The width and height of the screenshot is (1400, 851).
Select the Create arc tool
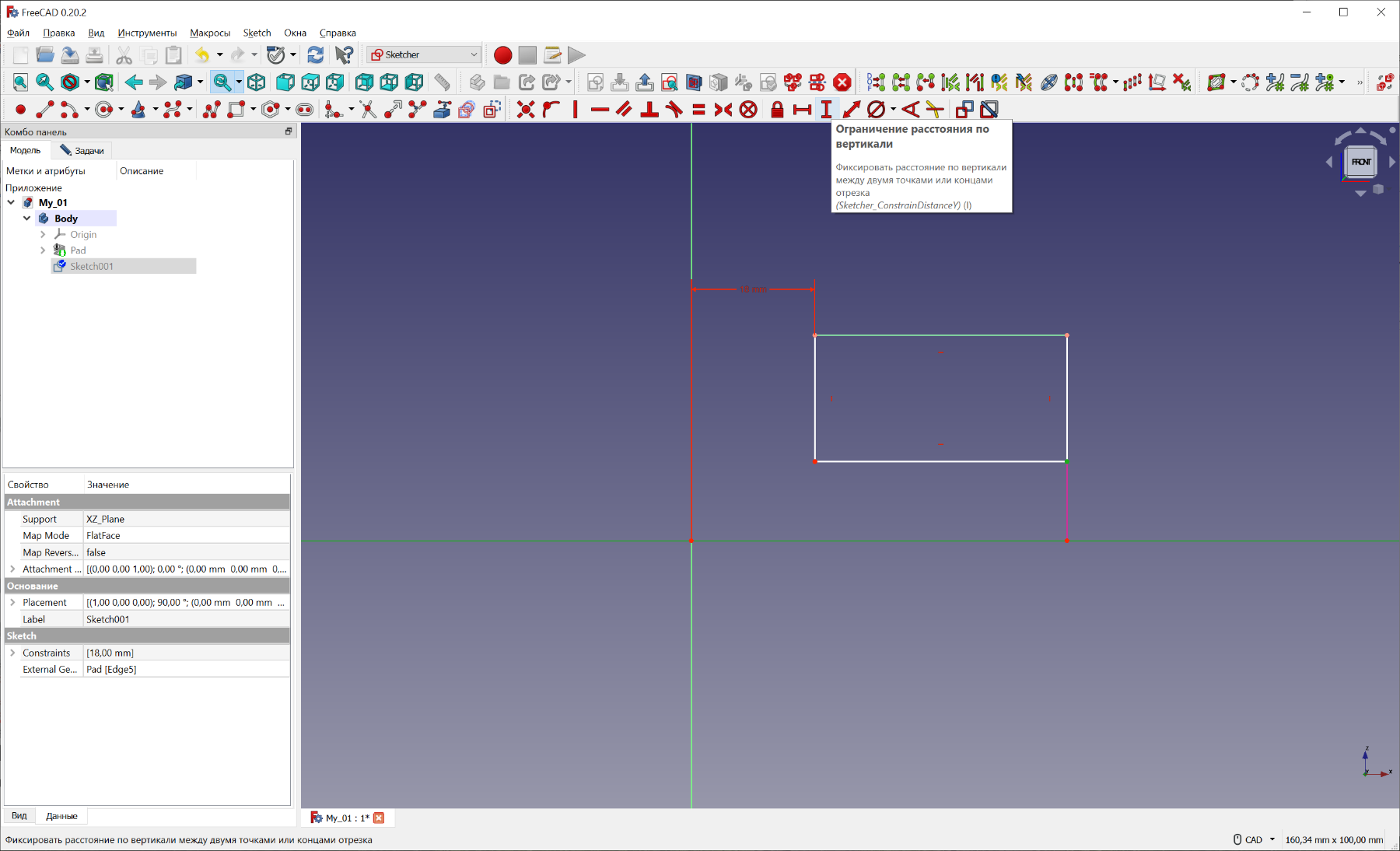[69, 110]
